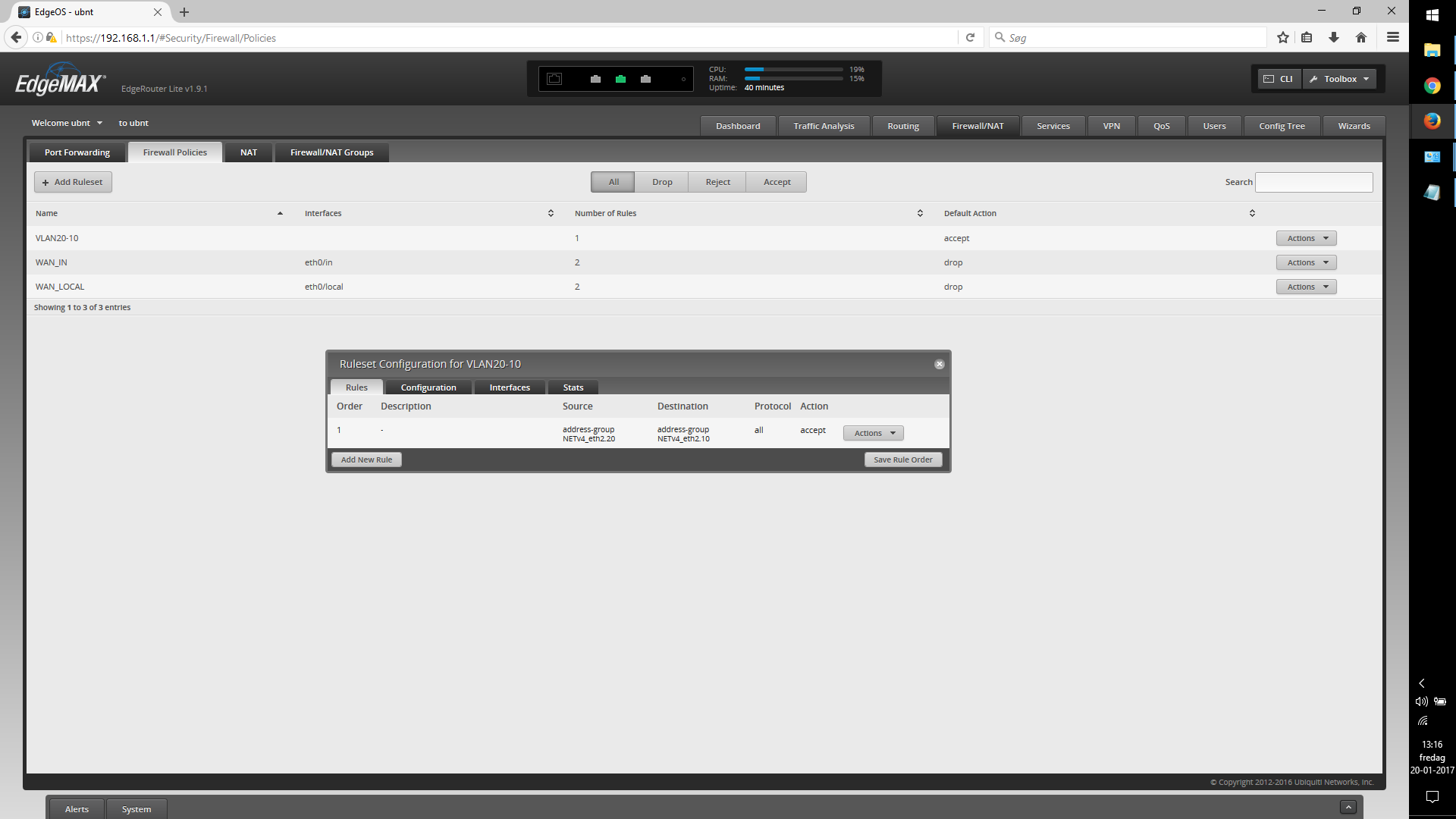This screenshot has height=819, width=1456.
Task: Select the Reject filter toggle
Action: click(717, 182)
